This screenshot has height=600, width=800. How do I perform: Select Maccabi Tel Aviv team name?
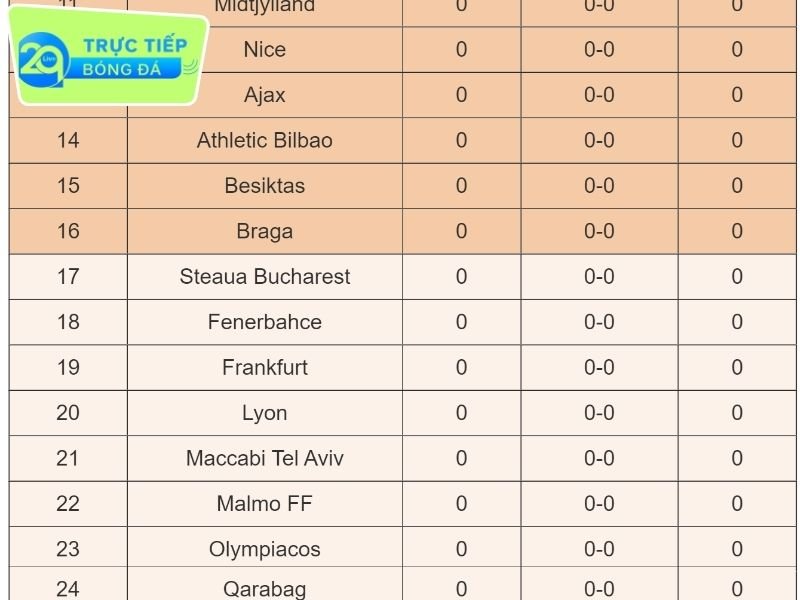265,458
